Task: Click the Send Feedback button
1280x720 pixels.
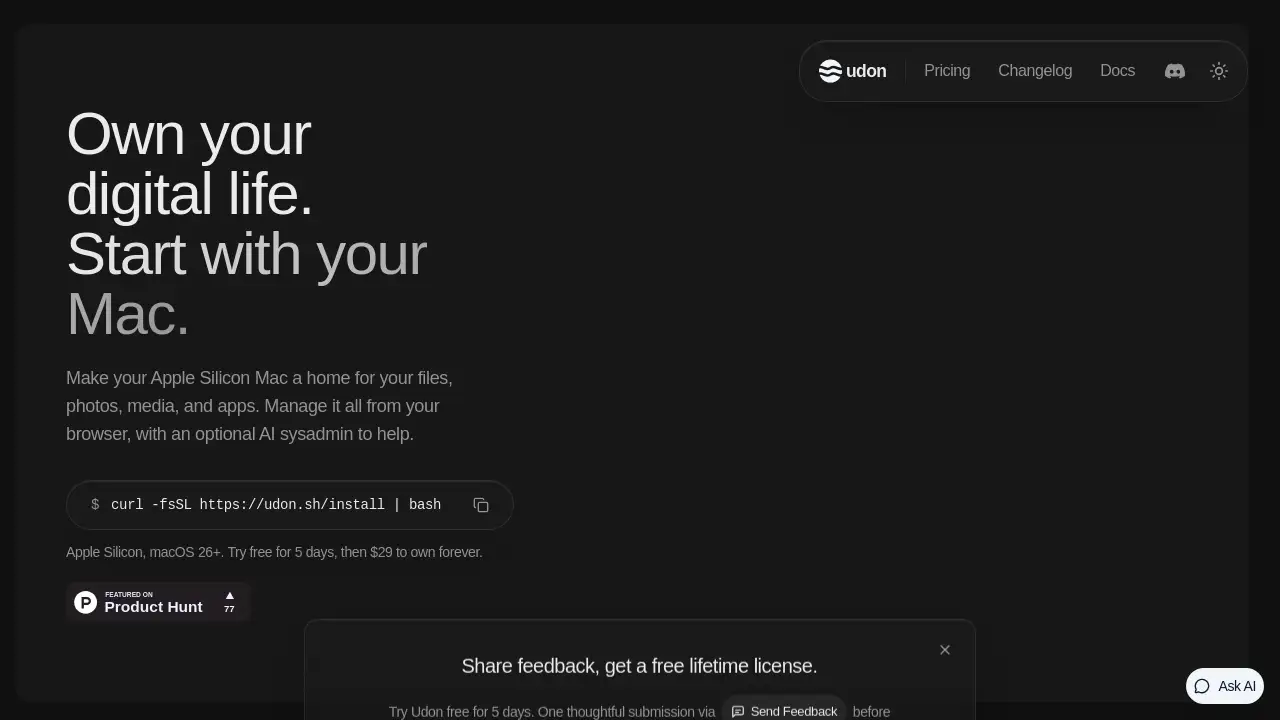Action: [x=784, y=711]
